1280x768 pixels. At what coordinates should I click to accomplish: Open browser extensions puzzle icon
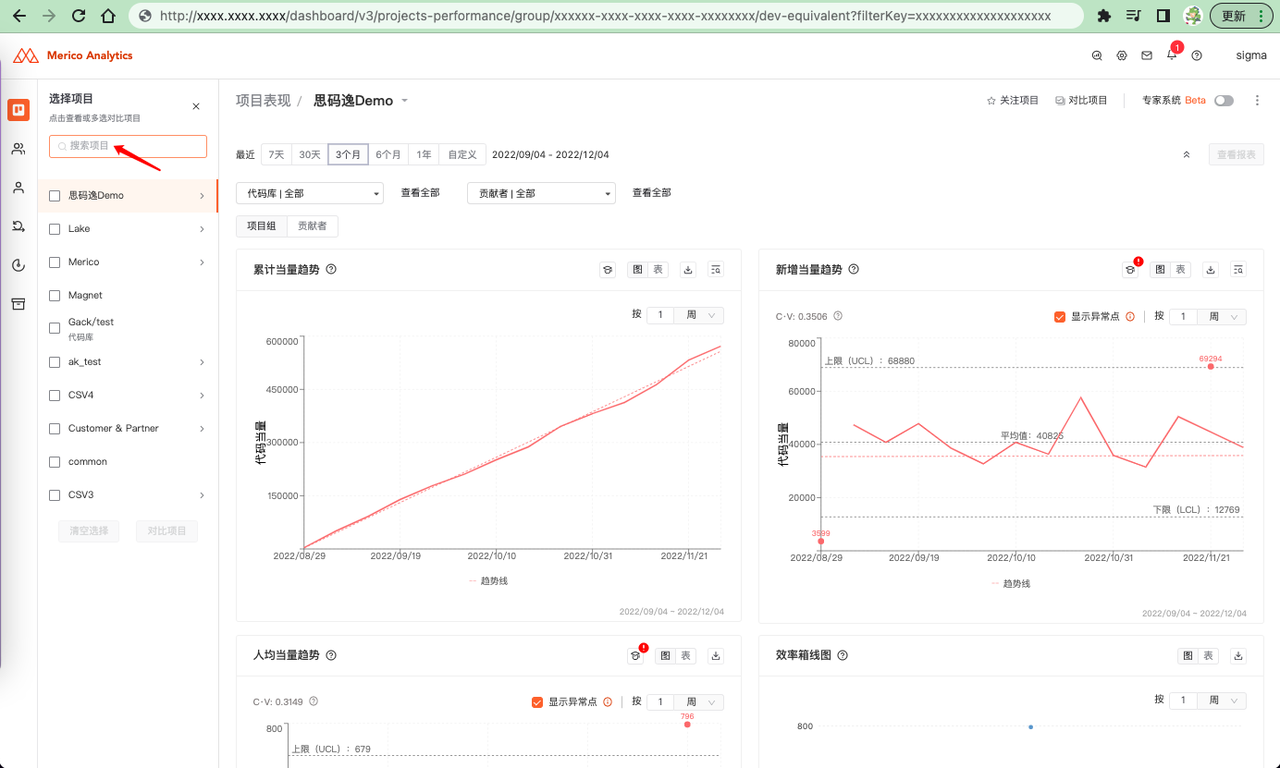pos(1104,16)
